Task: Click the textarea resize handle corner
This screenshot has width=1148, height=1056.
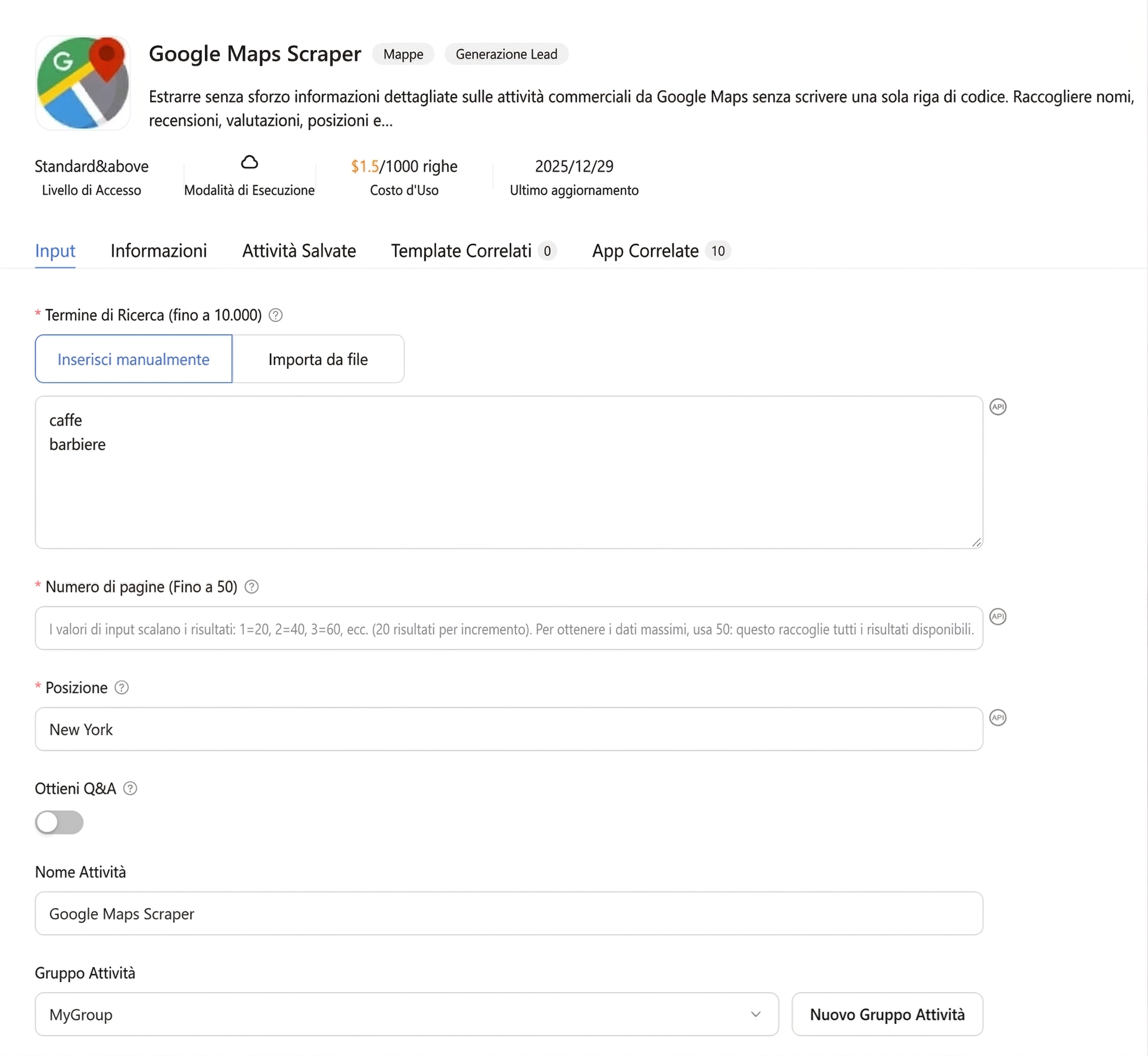Action: tap(977, 542)
